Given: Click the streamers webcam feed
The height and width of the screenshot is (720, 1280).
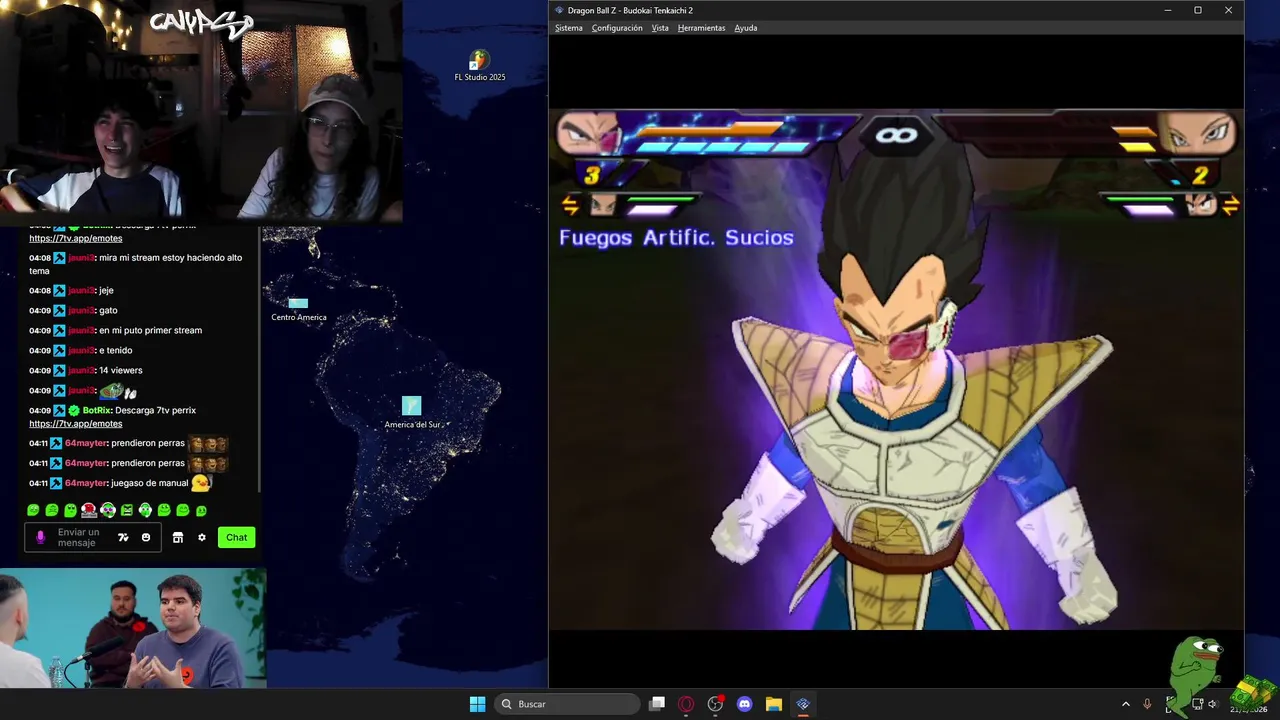Looking at the screenshot, I should [201, 110].
